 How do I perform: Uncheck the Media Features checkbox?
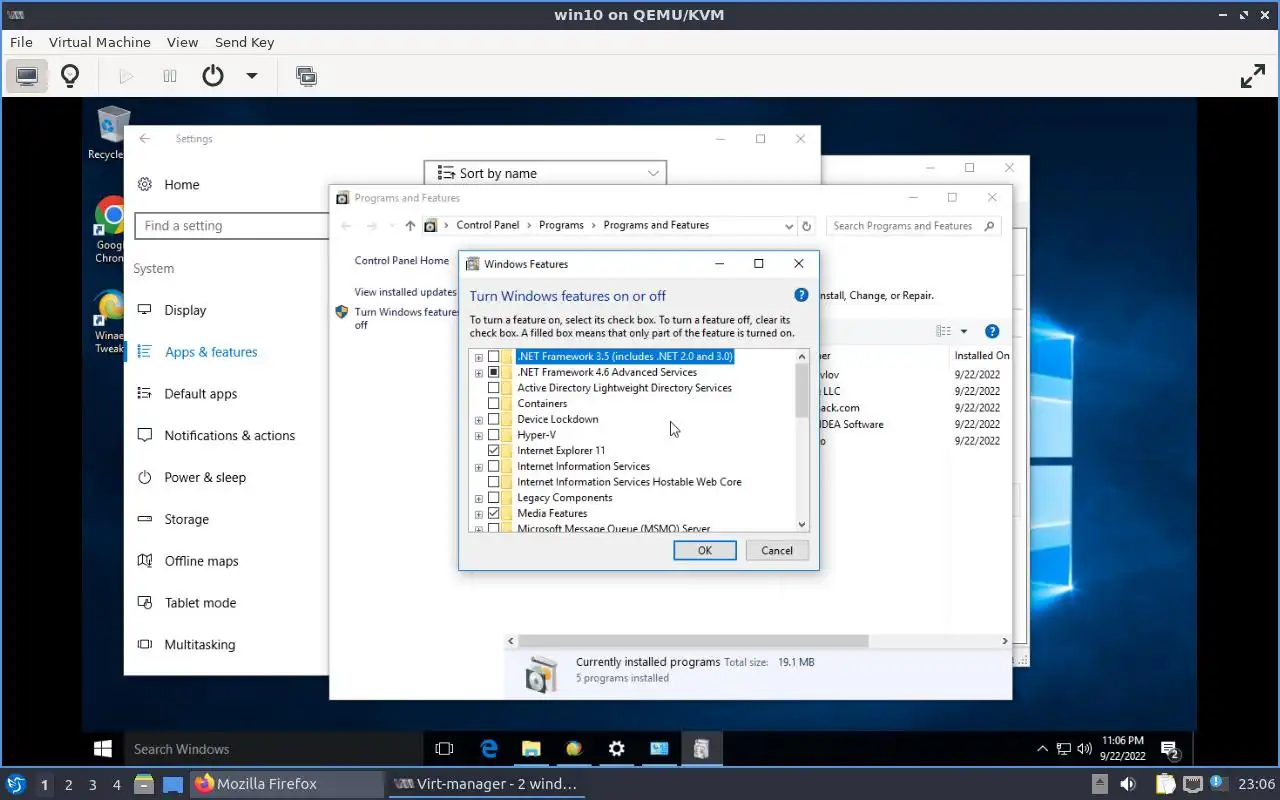pyautogui.click(x=494, y=513)
